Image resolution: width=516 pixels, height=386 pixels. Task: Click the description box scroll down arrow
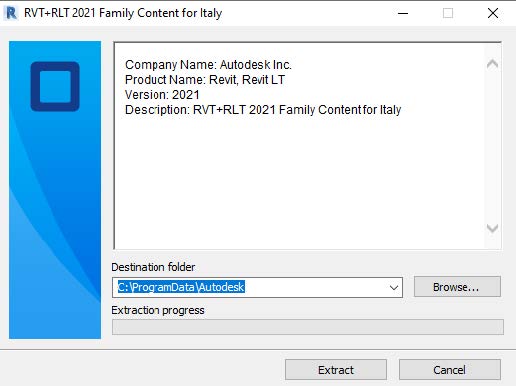click(492, 228)
